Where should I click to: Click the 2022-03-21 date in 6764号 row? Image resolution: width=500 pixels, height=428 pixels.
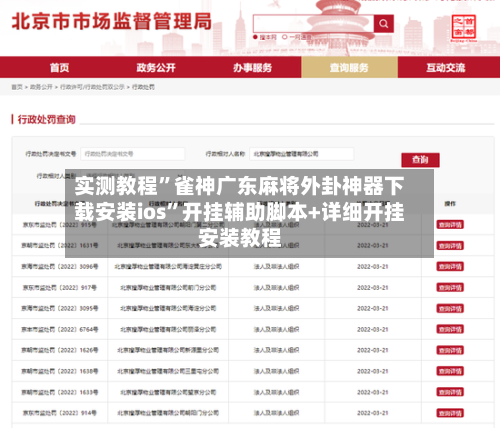pyautogui.click(x=373, y=329)
